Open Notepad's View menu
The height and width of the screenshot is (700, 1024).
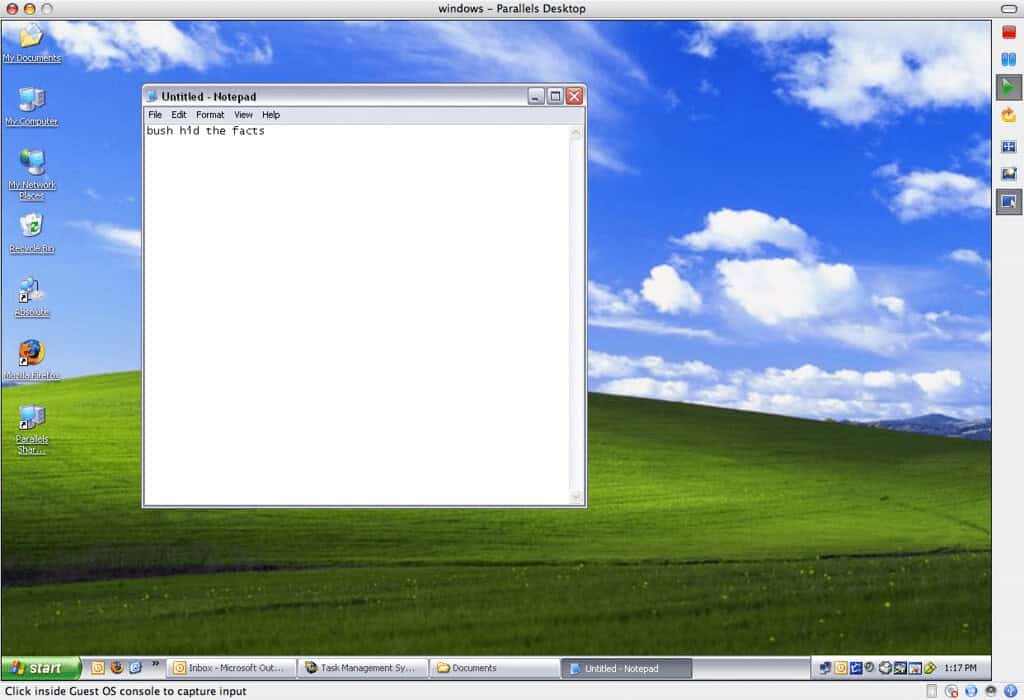tap(243, 115)
